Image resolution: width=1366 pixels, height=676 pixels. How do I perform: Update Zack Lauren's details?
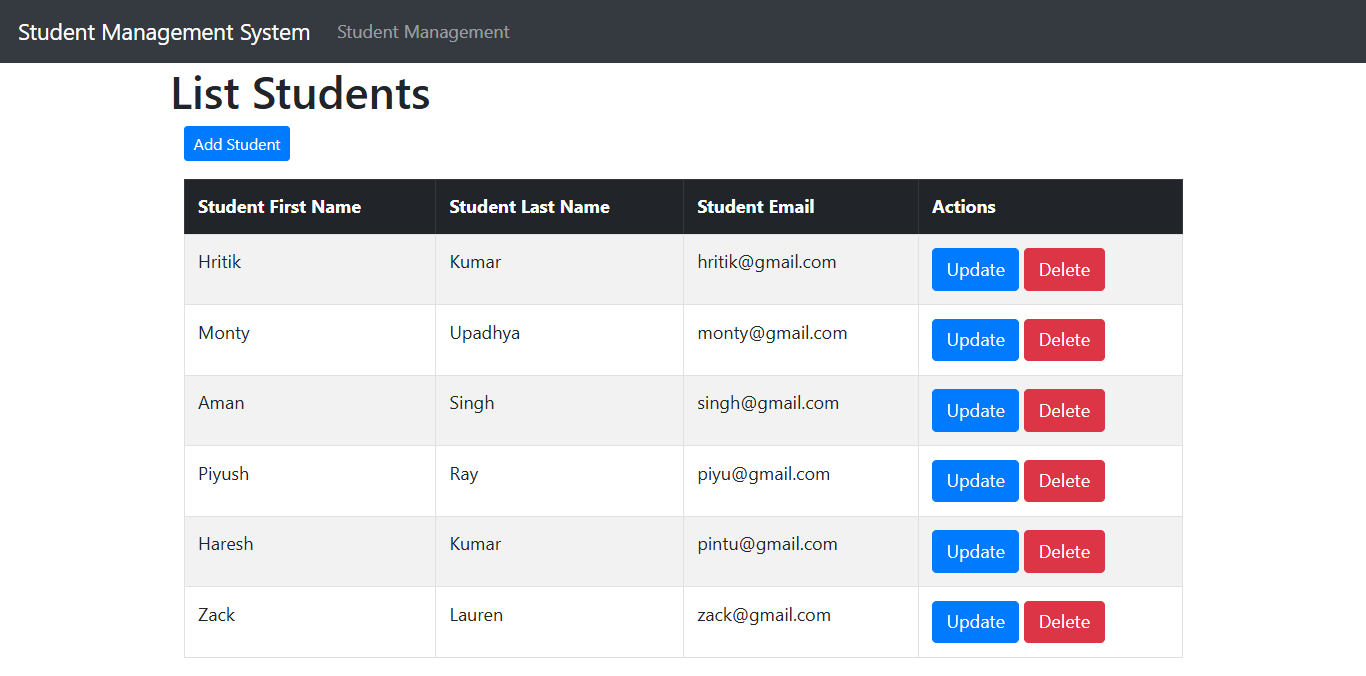coord(974,621)
